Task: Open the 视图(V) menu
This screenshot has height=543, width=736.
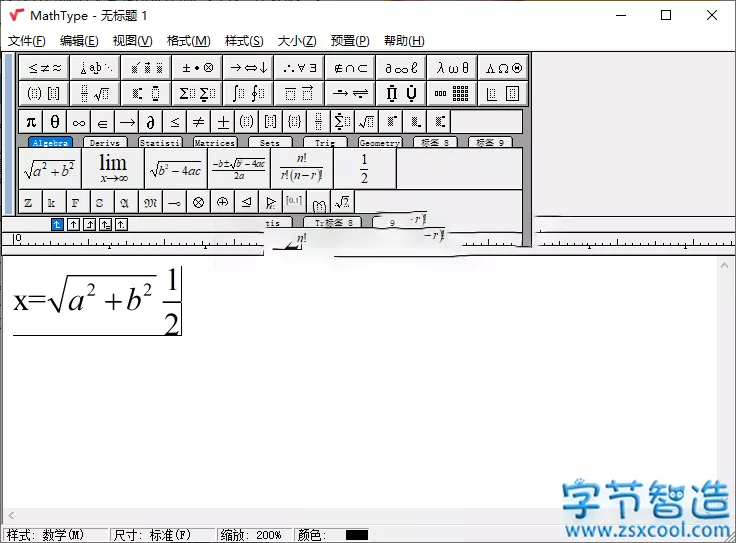Action: (132, 41)
